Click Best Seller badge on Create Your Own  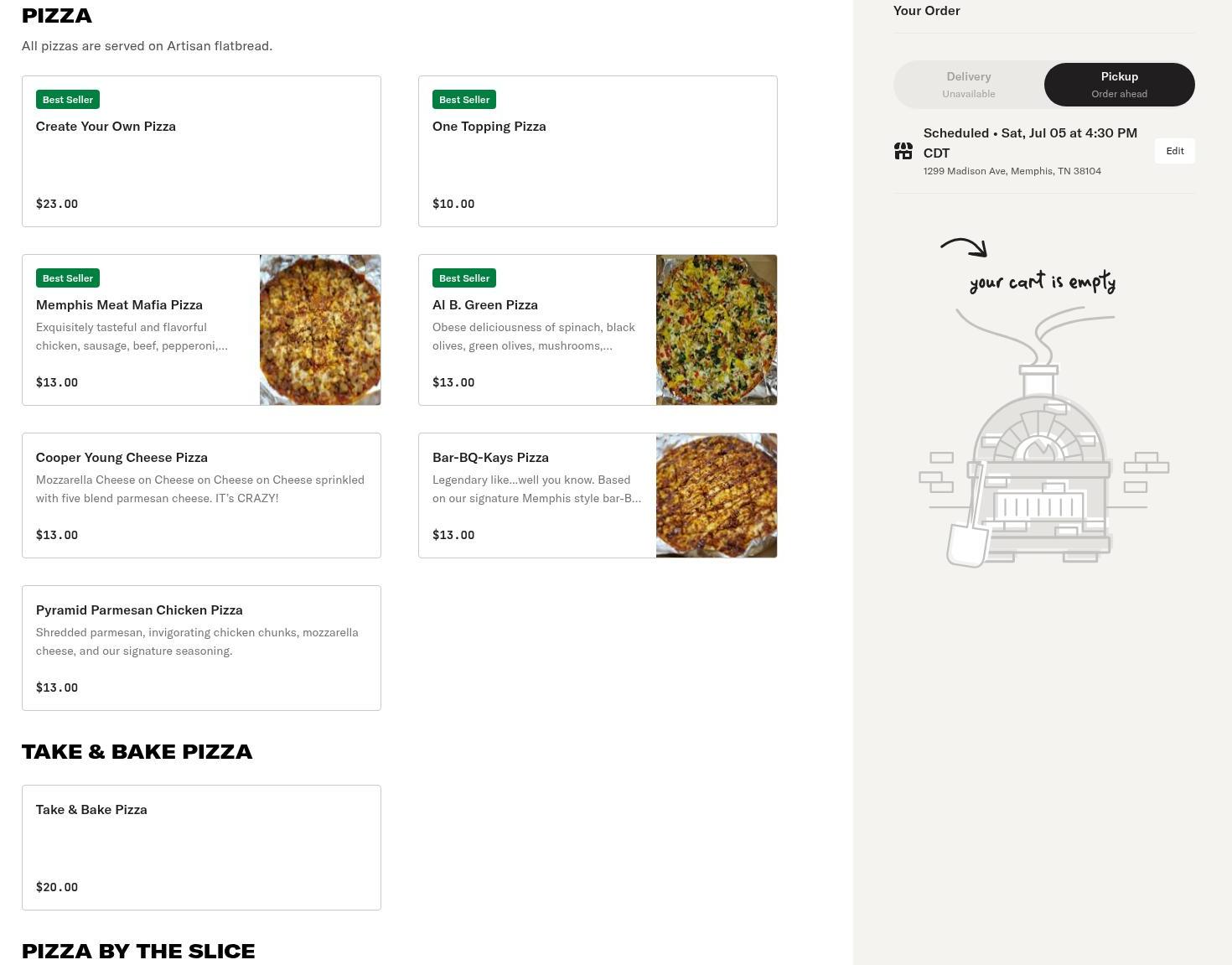coord(68,100)
